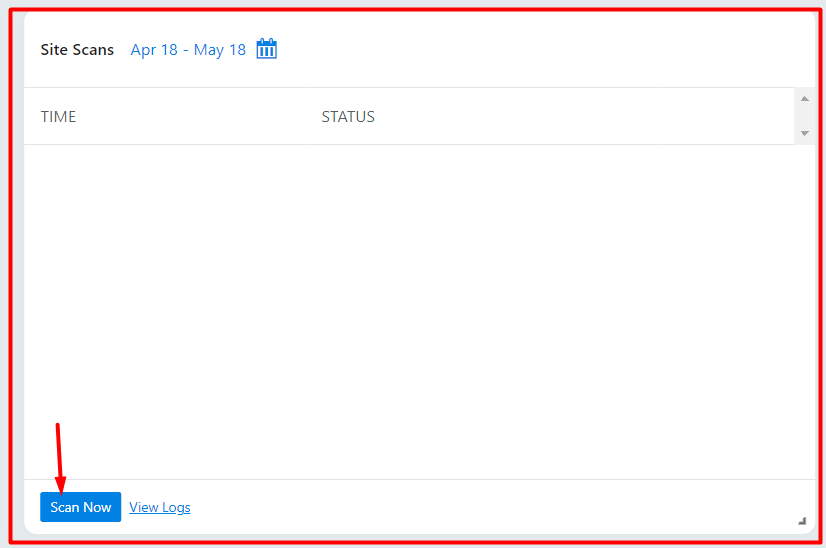Click the scrollbar up arrow
The width and height of the screenshot is (826, 548).
(804, 99)
